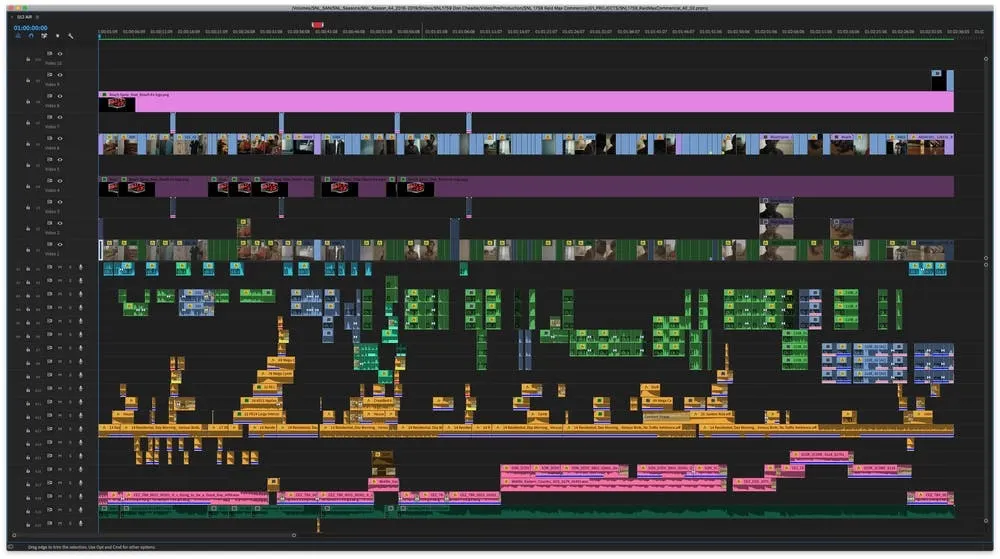1000x559 pixels.
Task: Lock the Video 8 track
Action: pos(28,101)
